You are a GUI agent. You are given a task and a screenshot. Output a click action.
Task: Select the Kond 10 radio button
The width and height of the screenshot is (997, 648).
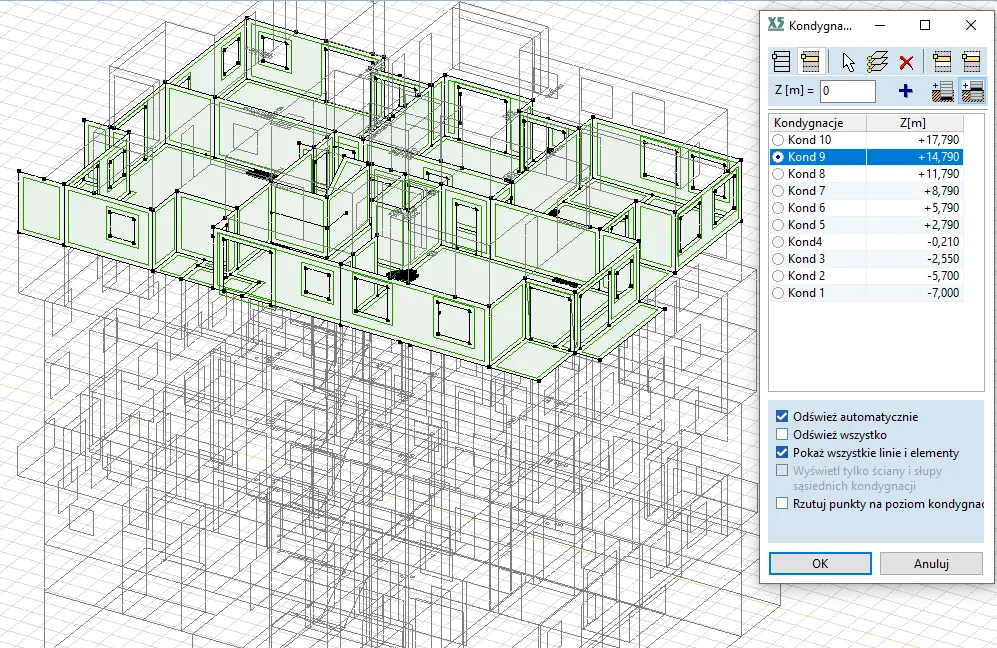[x=779, y=140]
